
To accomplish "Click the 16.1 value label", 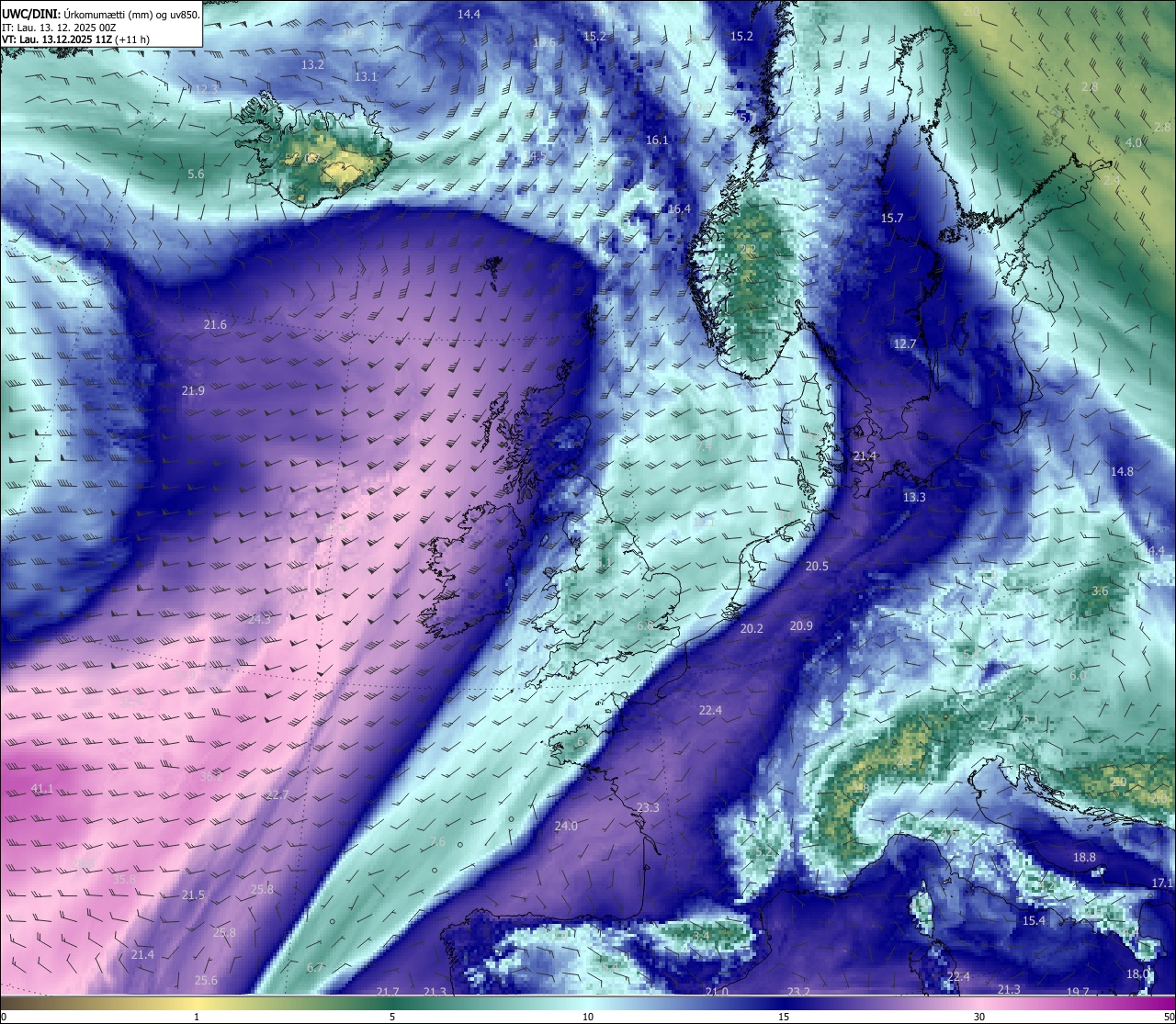I will pos(657,141).
